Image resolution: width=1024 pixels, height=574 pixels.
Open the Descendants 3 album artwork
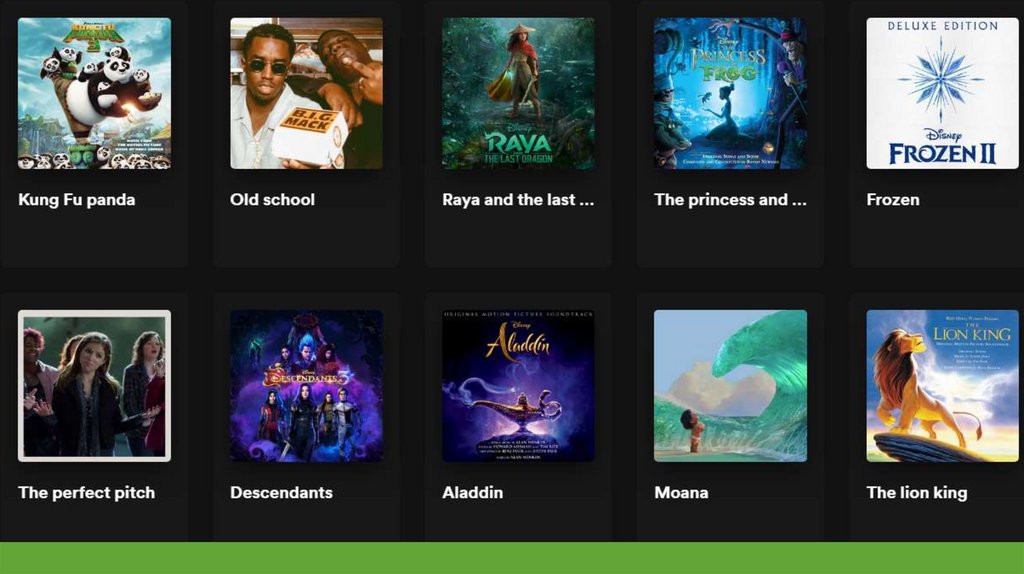(306, 386)
